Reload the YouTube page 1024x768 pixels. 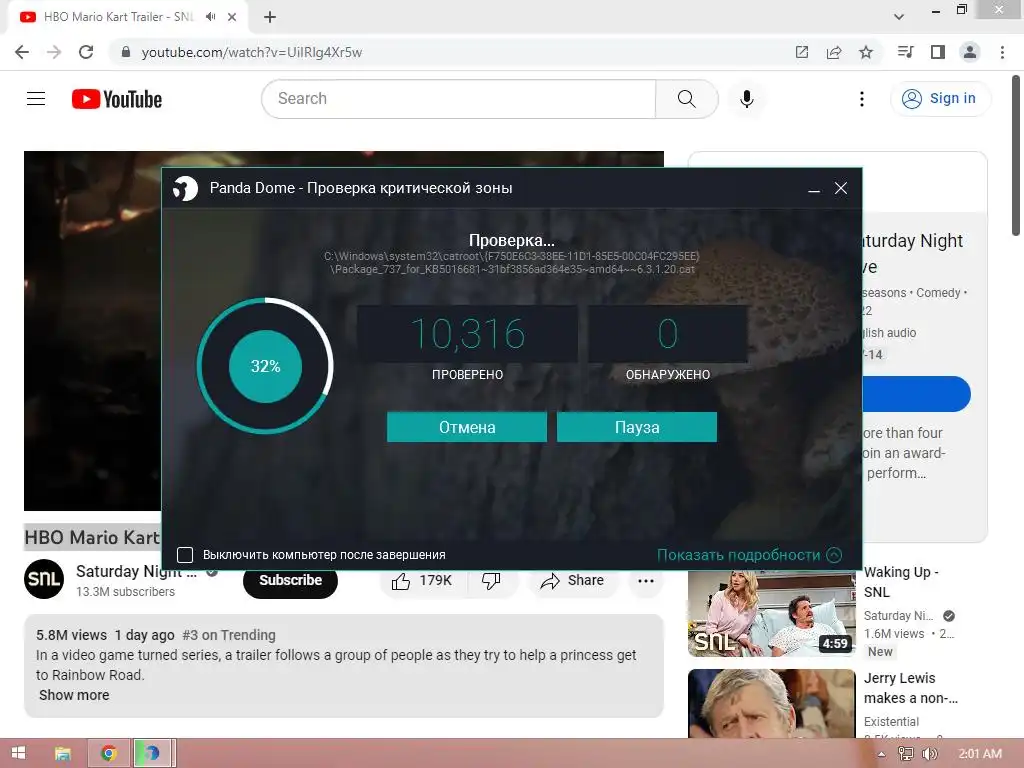[x=86, y=52]
